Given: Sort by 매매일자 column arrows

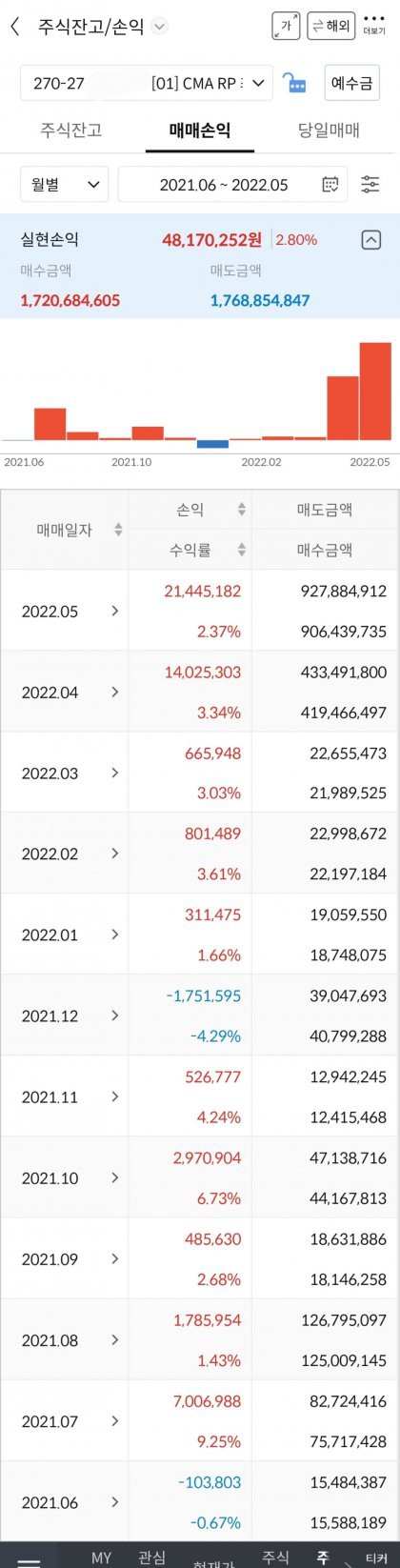Looking at the screenshot, I should pos(118,530).
